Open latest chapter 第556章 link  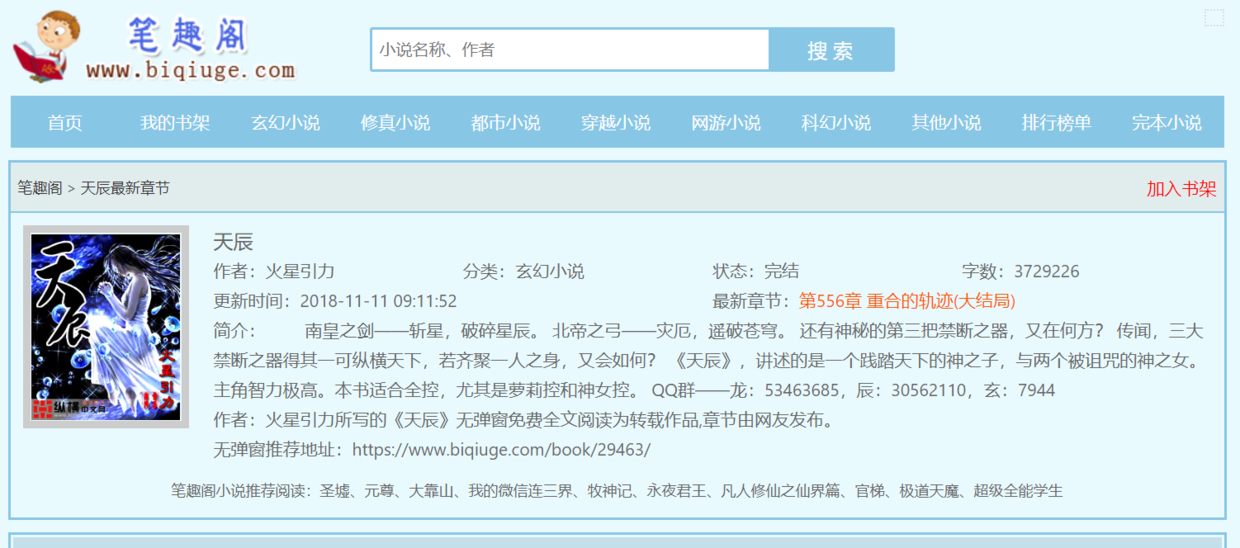click(906, 301)
